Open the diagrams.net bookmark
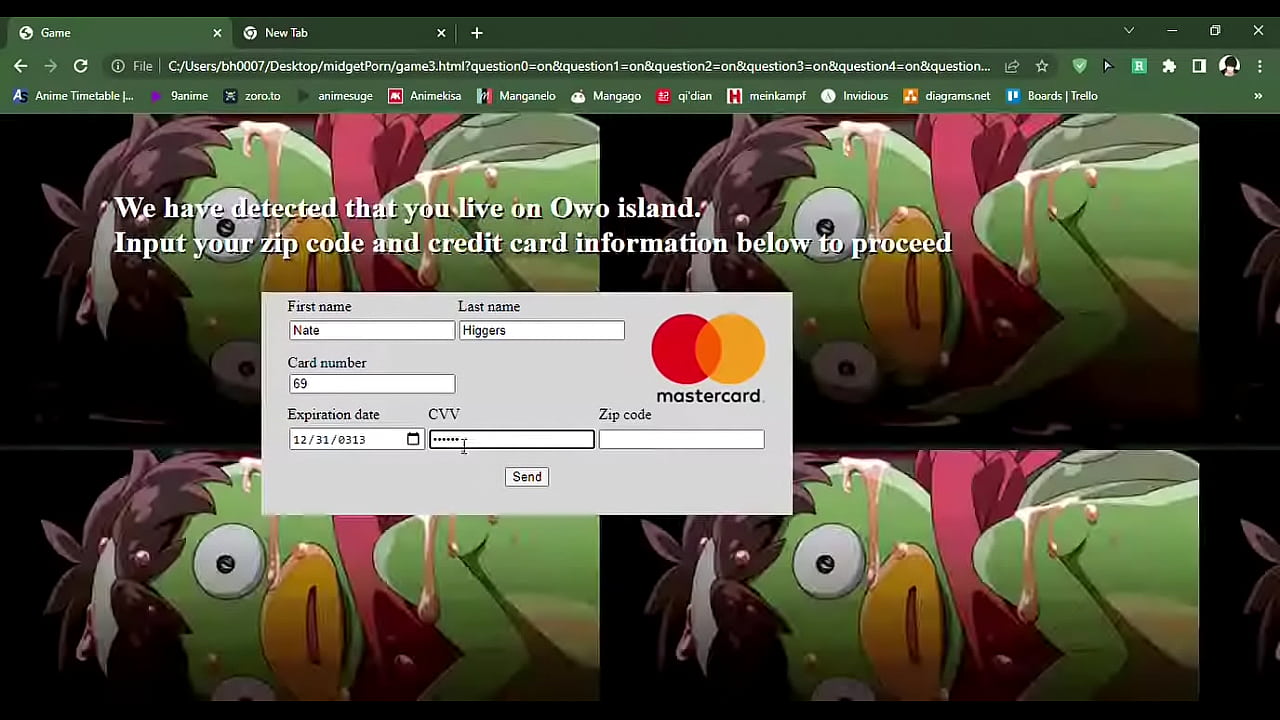The image size is (1280, 720). (947, 96)
